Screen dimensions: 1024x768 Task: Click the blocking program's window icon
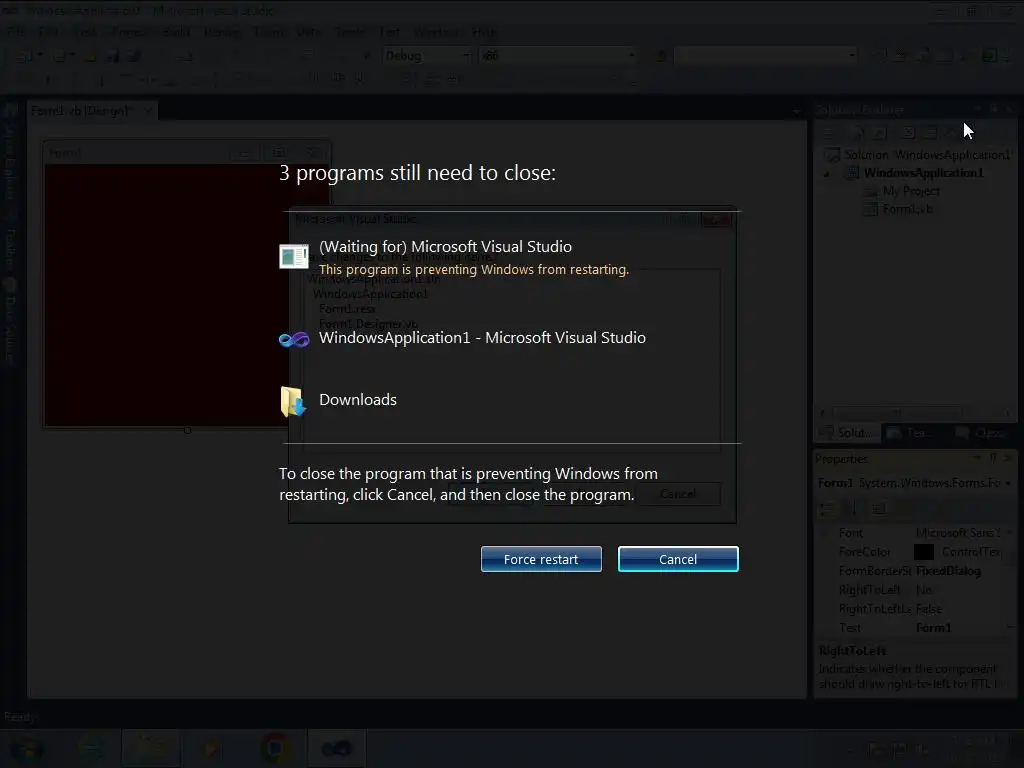294,257
